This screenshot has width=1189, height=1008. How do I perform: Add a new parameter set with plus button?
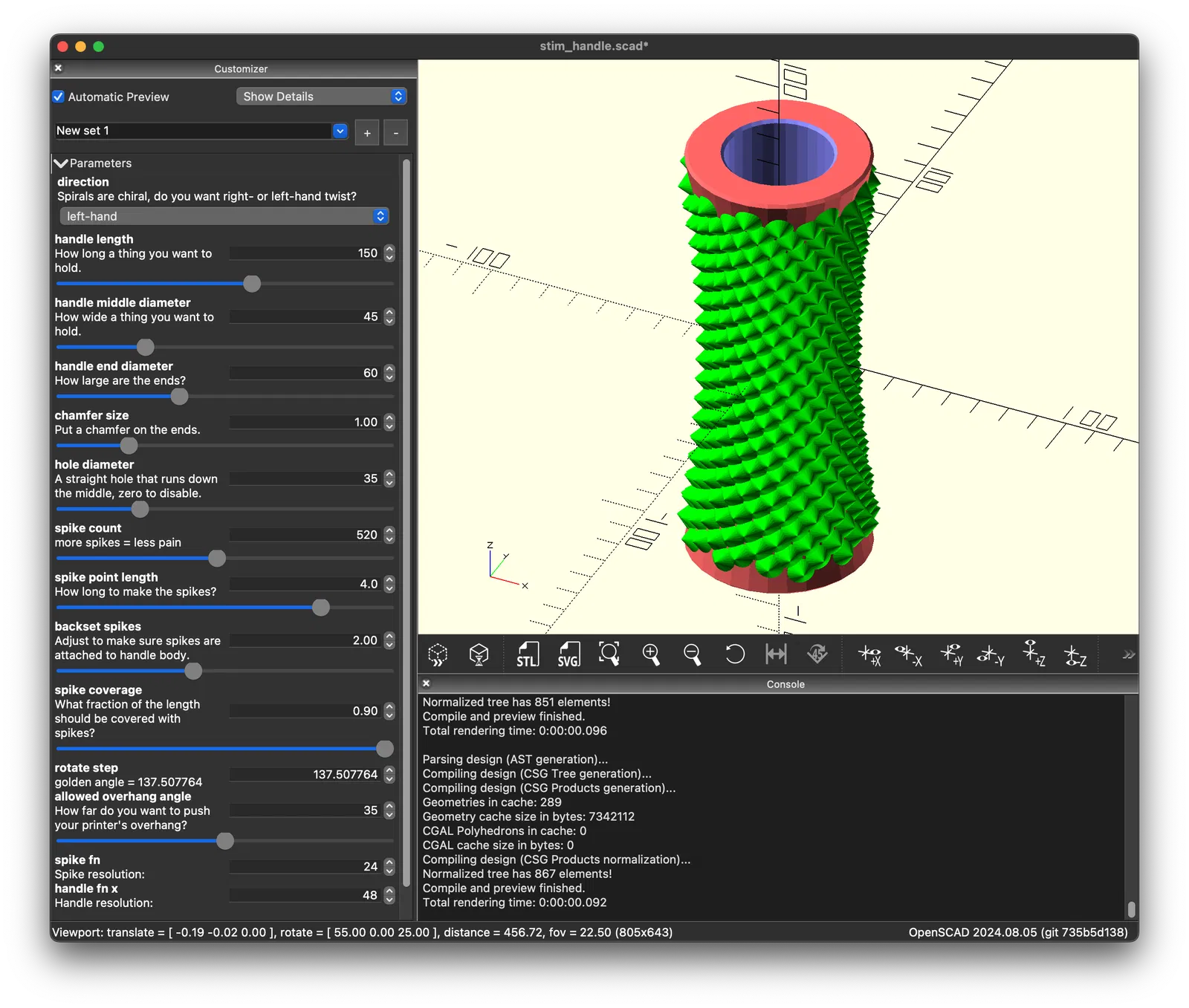[x=367, y=133]
